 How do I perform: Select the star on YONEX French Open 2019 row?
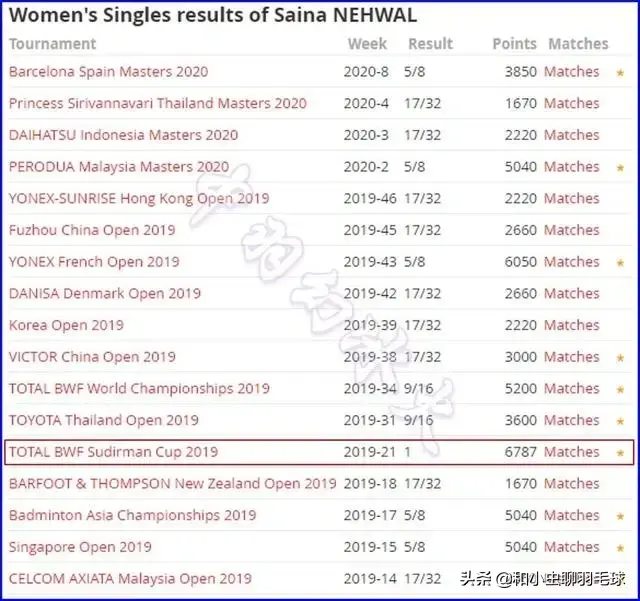coord(620,263)
